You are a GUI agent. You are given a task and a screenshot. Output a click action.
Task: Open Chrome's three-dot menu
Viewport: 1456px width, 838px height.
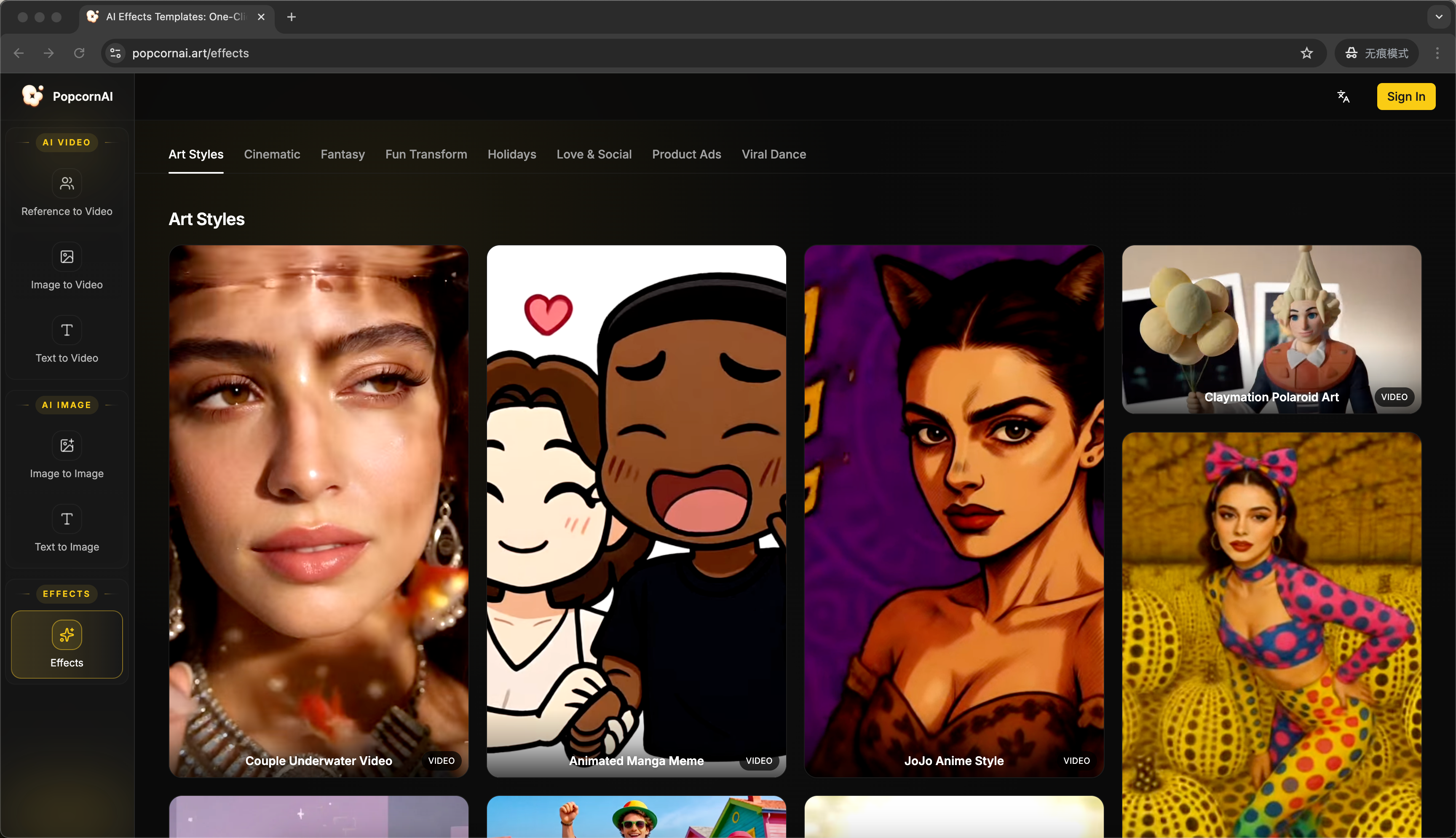[1437, 53]
